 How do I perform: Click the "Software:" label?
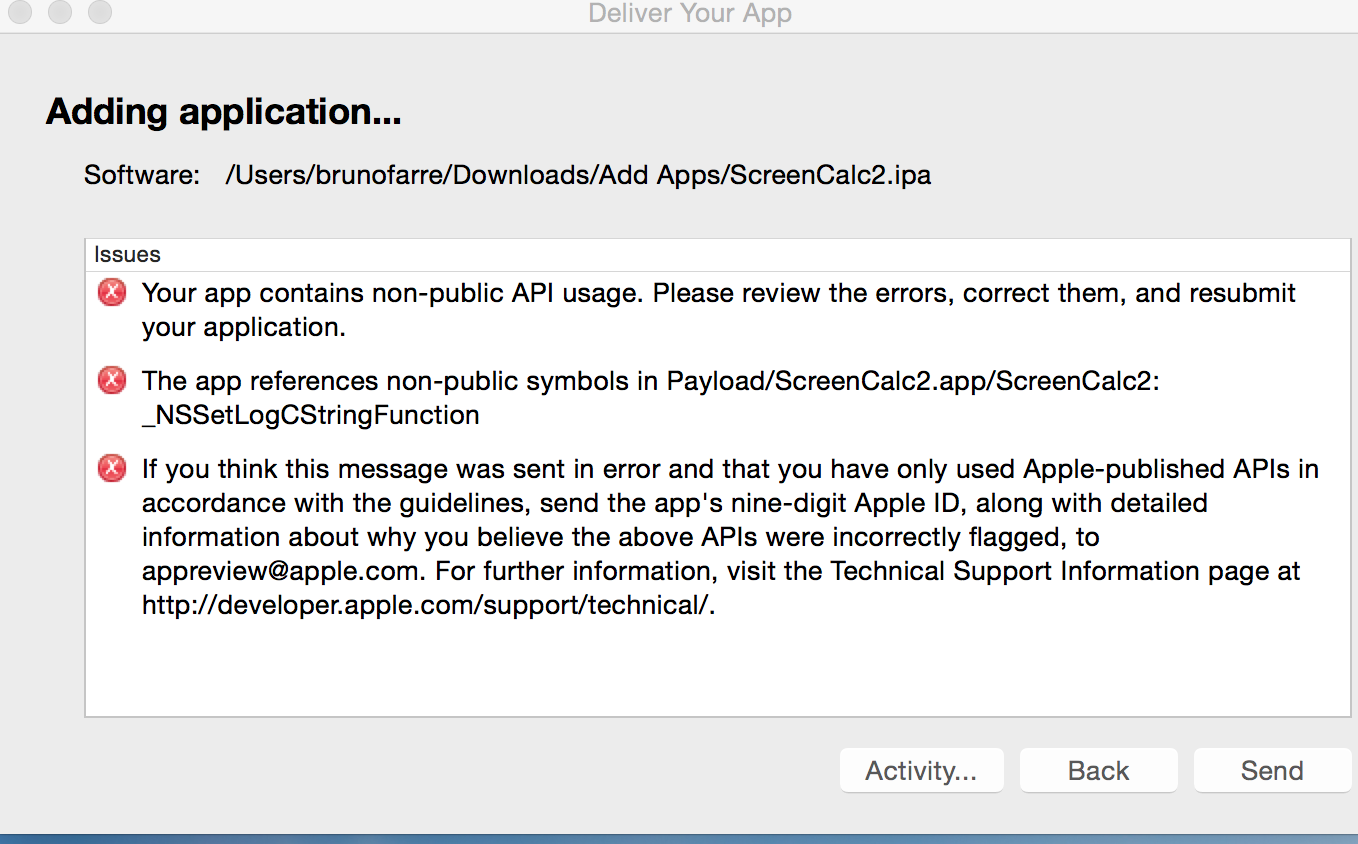[x=142, y=175]
